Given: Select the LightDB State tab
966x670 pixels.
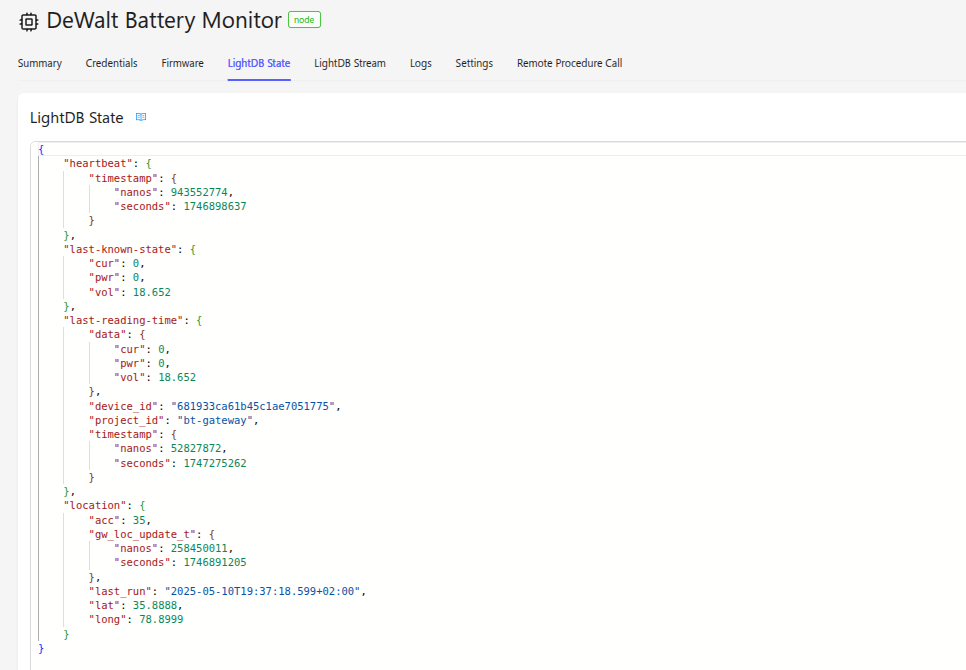Looking at the screenshot, I should tap(259, 63).
